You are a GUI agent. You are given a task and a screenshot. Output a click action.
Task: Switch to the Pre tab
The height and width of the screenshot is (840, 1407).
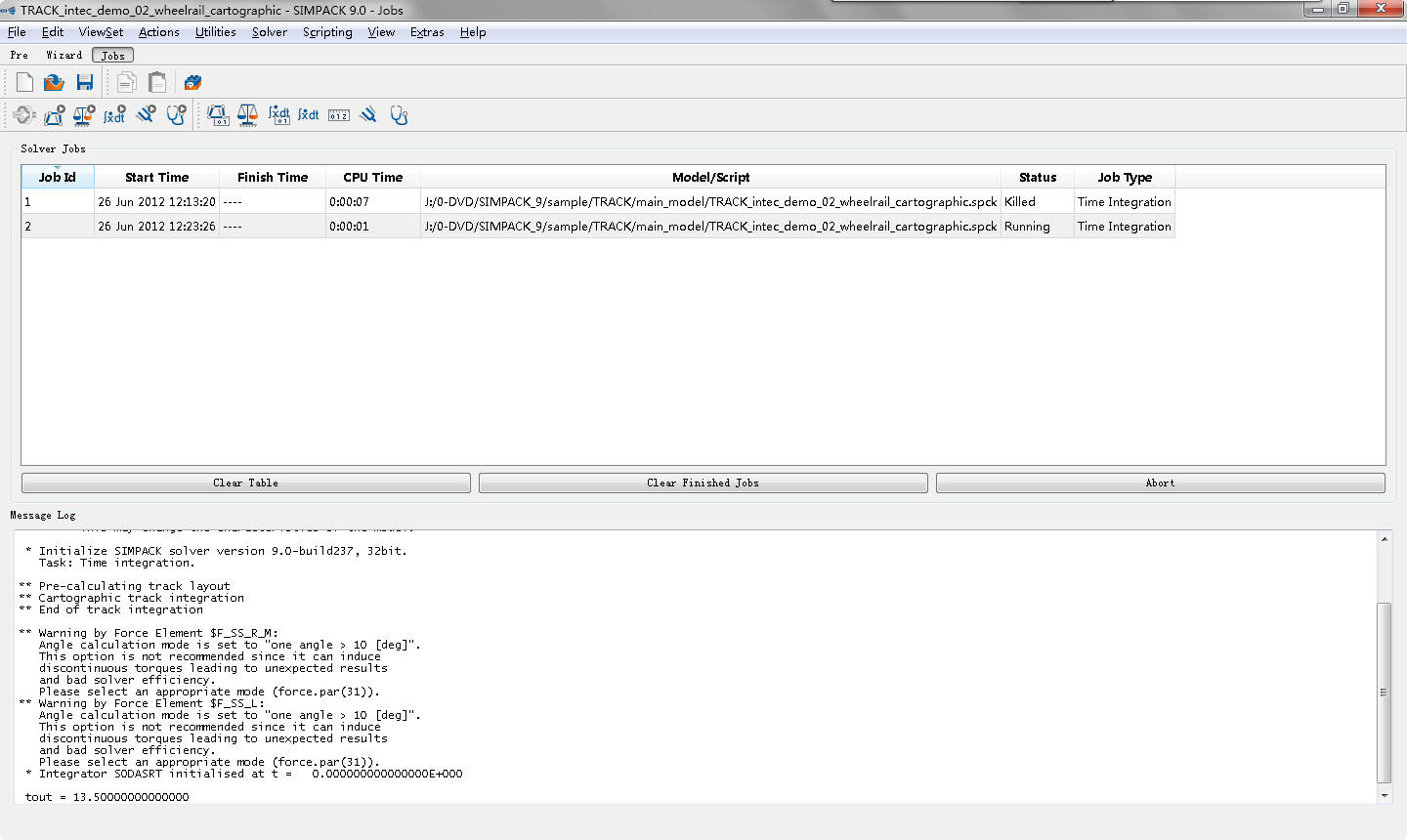20,56
